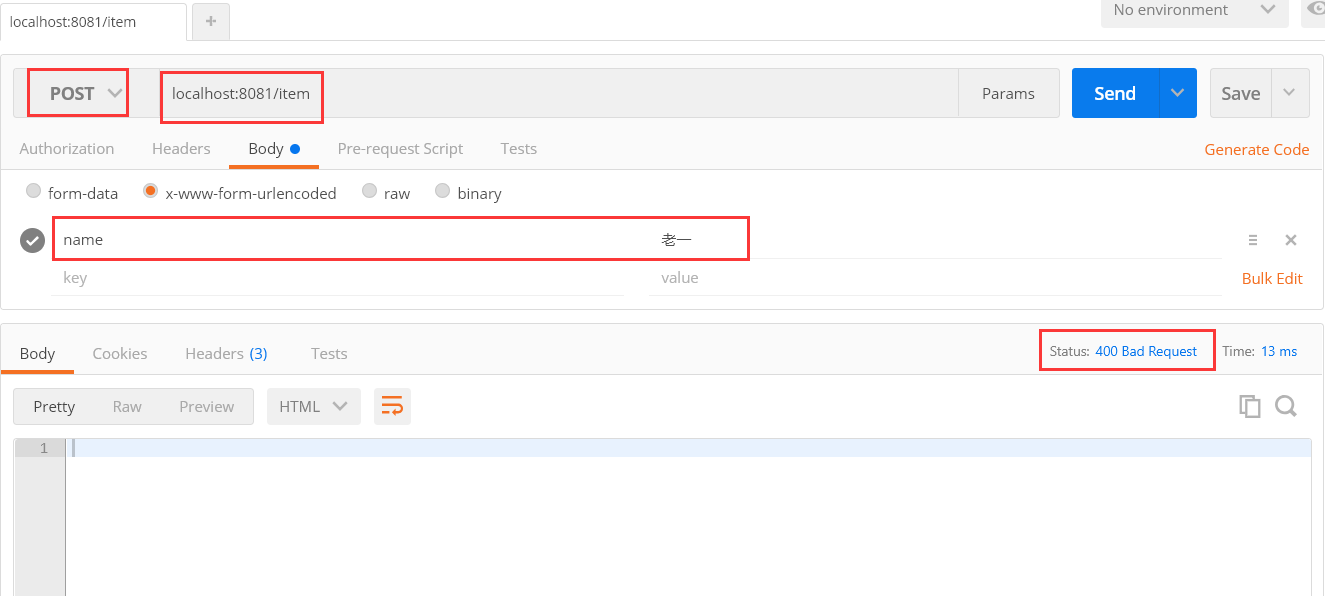Open the No environment dropdown
The height and width of the screenshot is (596, 1325).
[x=1194, y=10]
